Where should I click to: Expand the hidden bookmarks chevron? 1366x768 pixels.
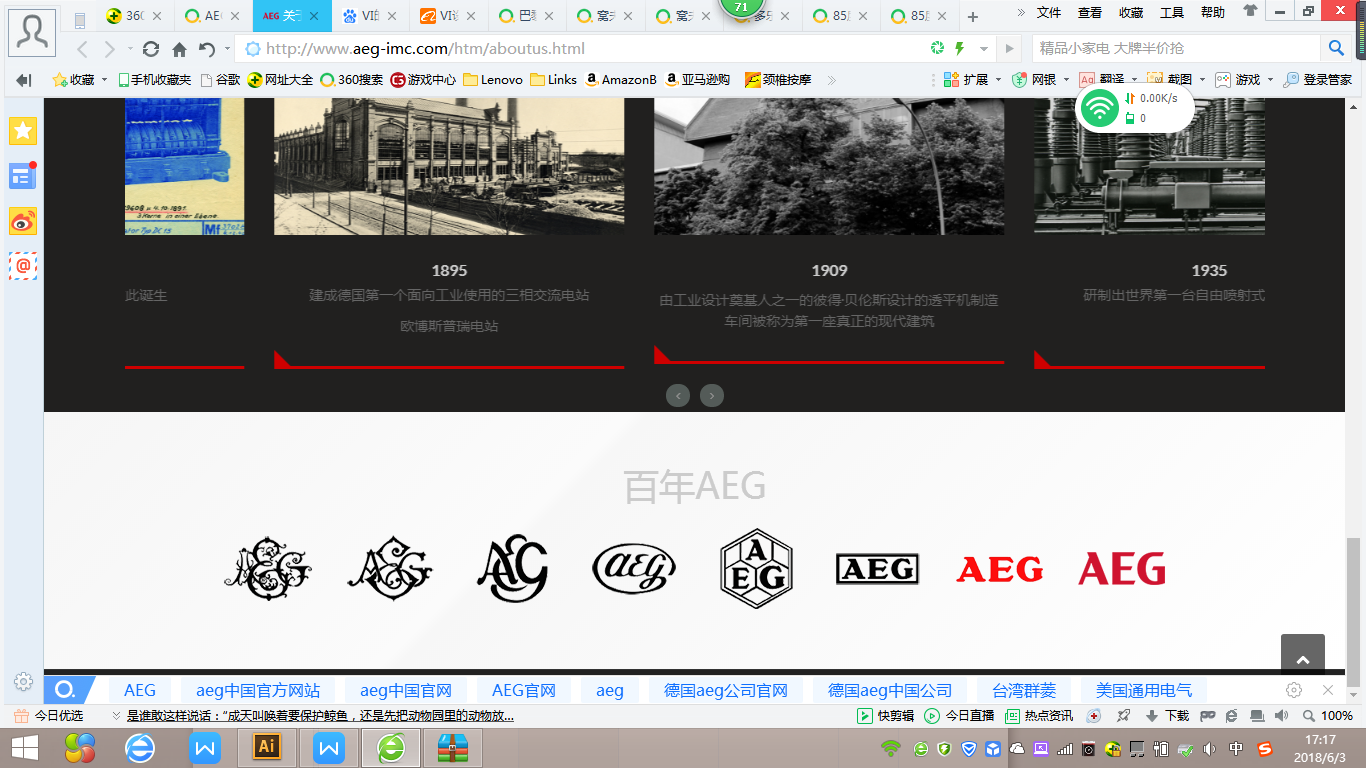click(831, 80)
